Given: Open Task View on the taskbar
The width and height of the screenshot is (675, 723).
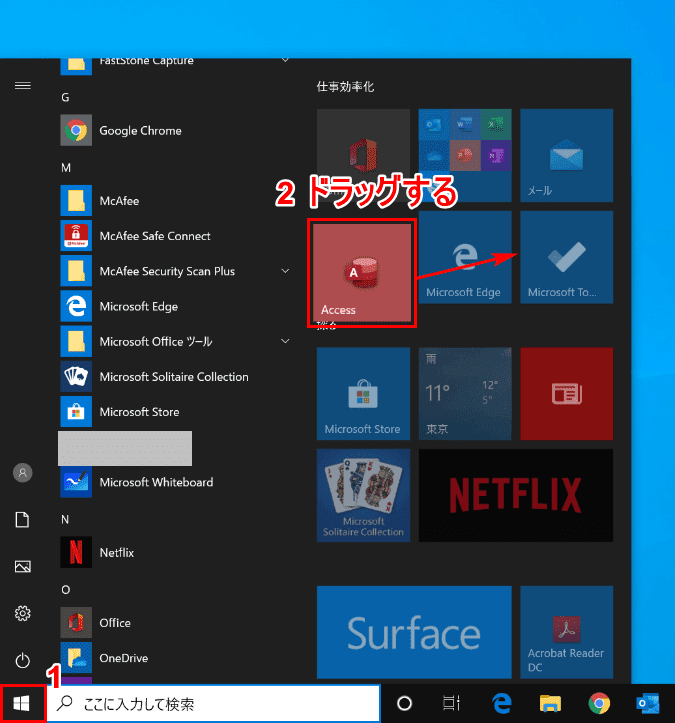Looking at the screenshot, I should [x=451, y=704].
